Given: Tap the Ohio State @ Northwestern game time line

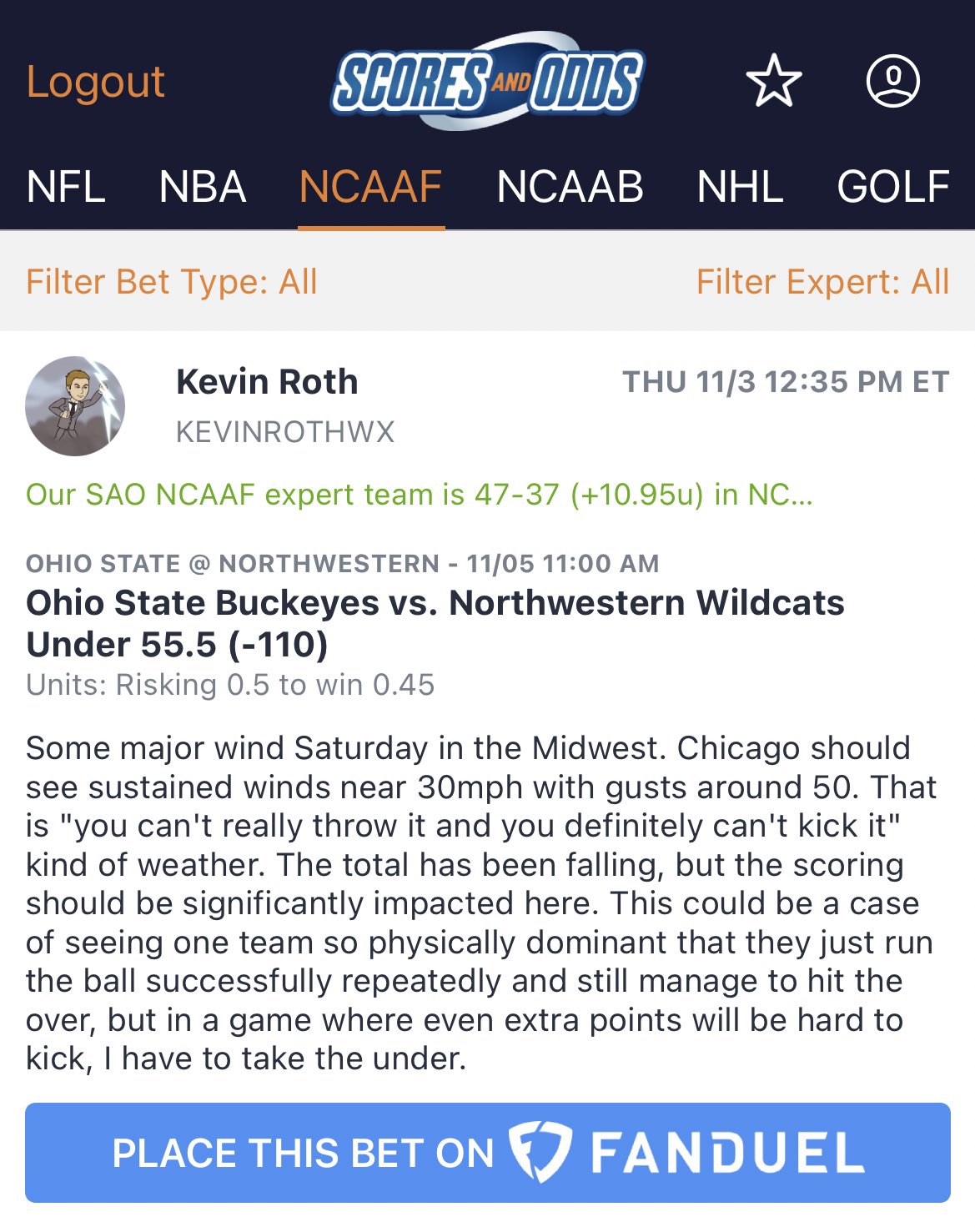Looking at the screenshot, I should 343,564.
